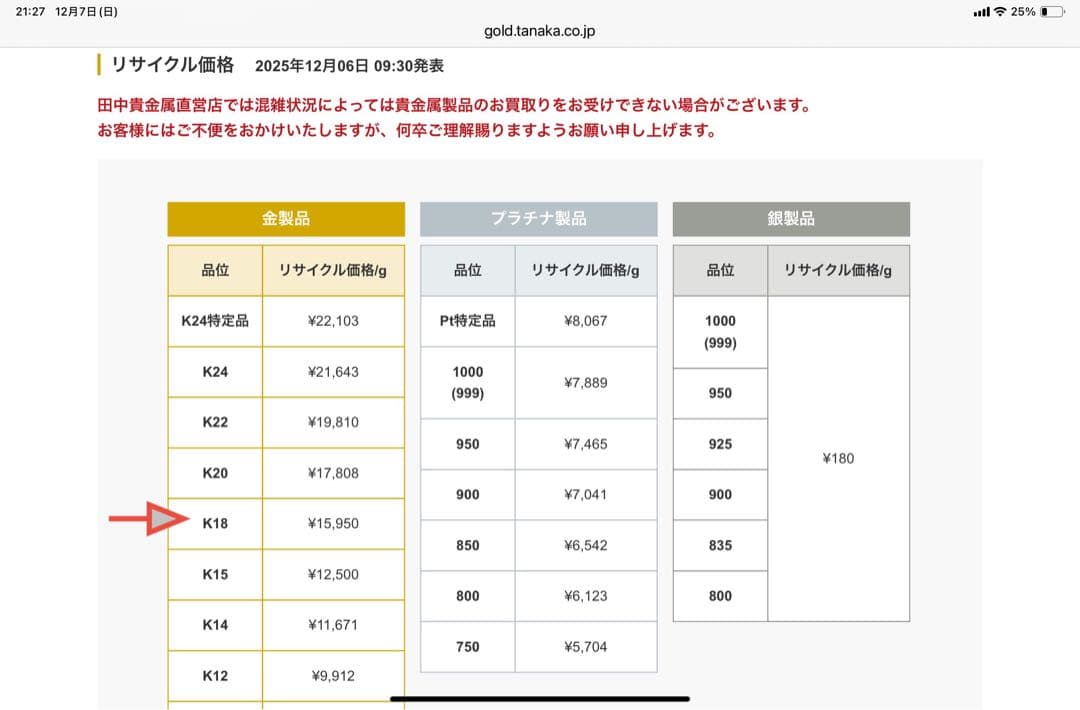Click the 21:27 clock in status bar
Viewport: 1080px width, 710px height.
[x=30, y=12]
